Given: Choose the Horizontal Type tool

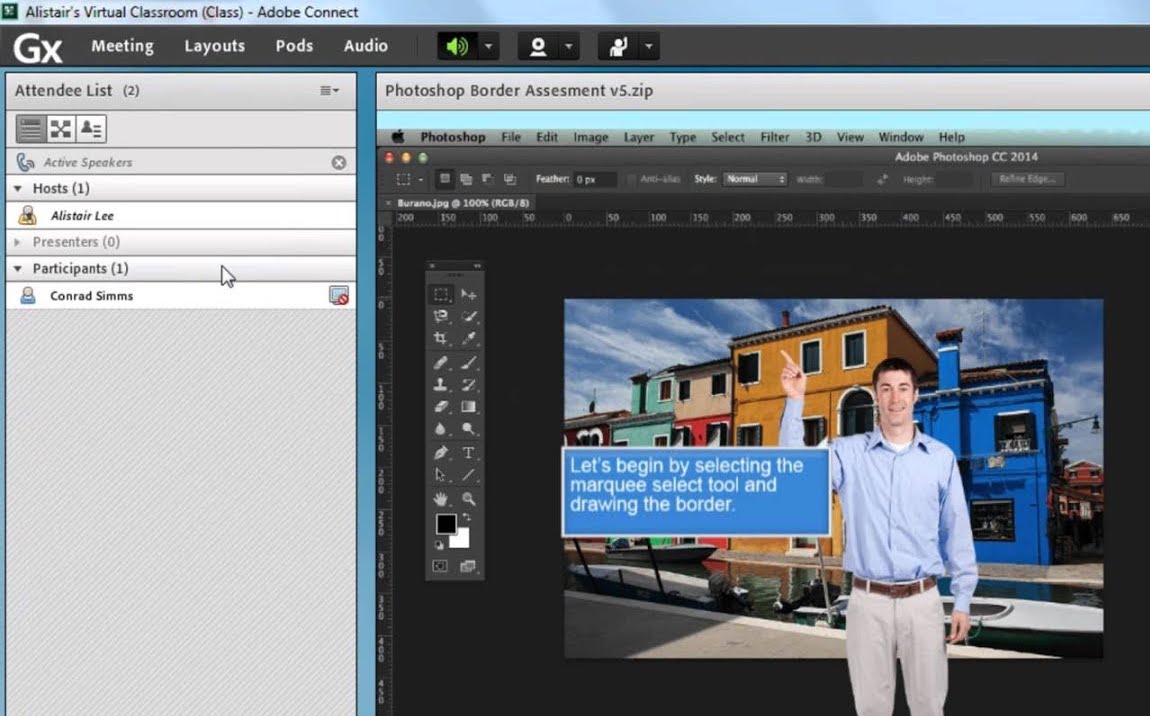Looking at the screenshot, I should click(x=469, y=453).
